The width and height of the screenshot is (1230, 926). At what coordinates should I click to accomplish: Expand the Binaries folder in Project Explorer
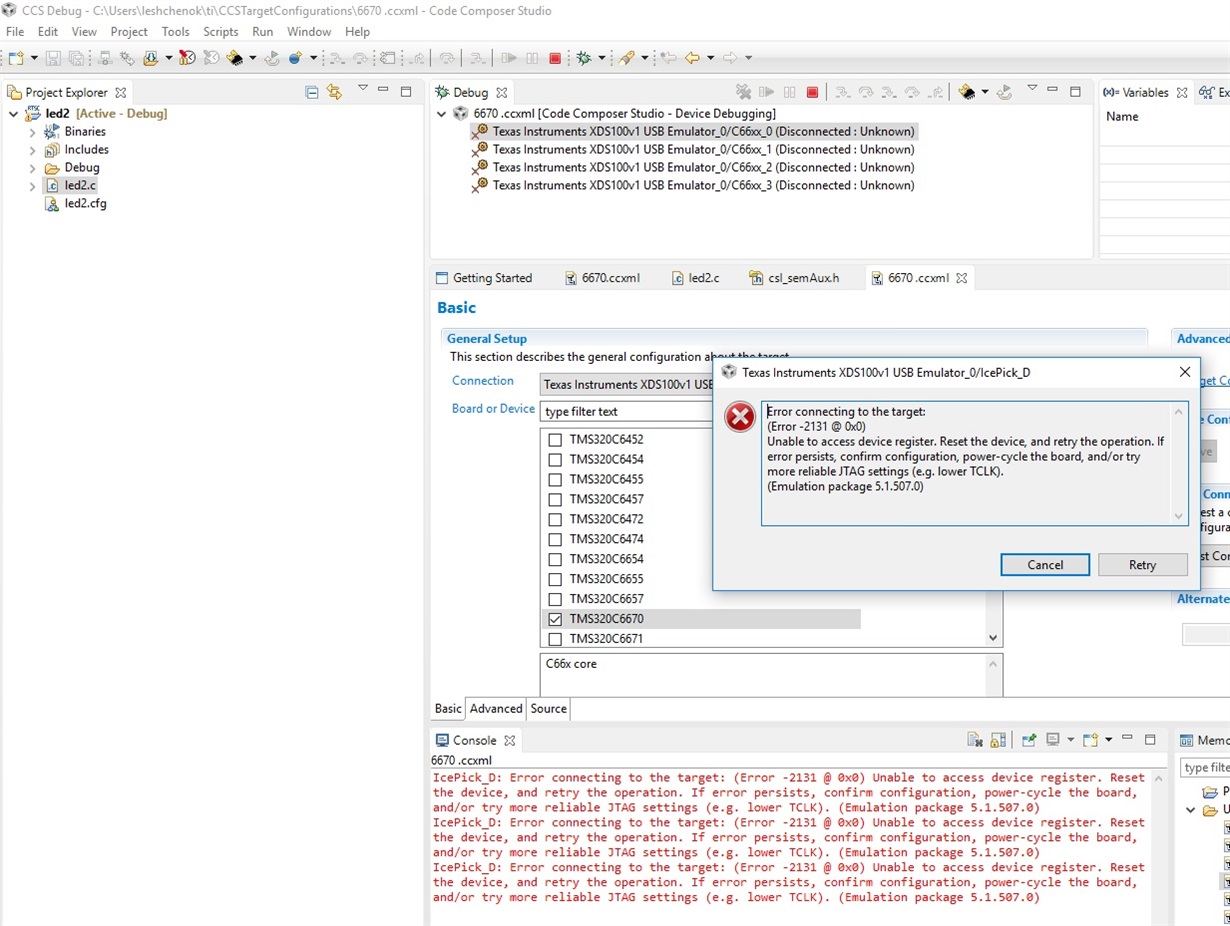tap(32, 132)
